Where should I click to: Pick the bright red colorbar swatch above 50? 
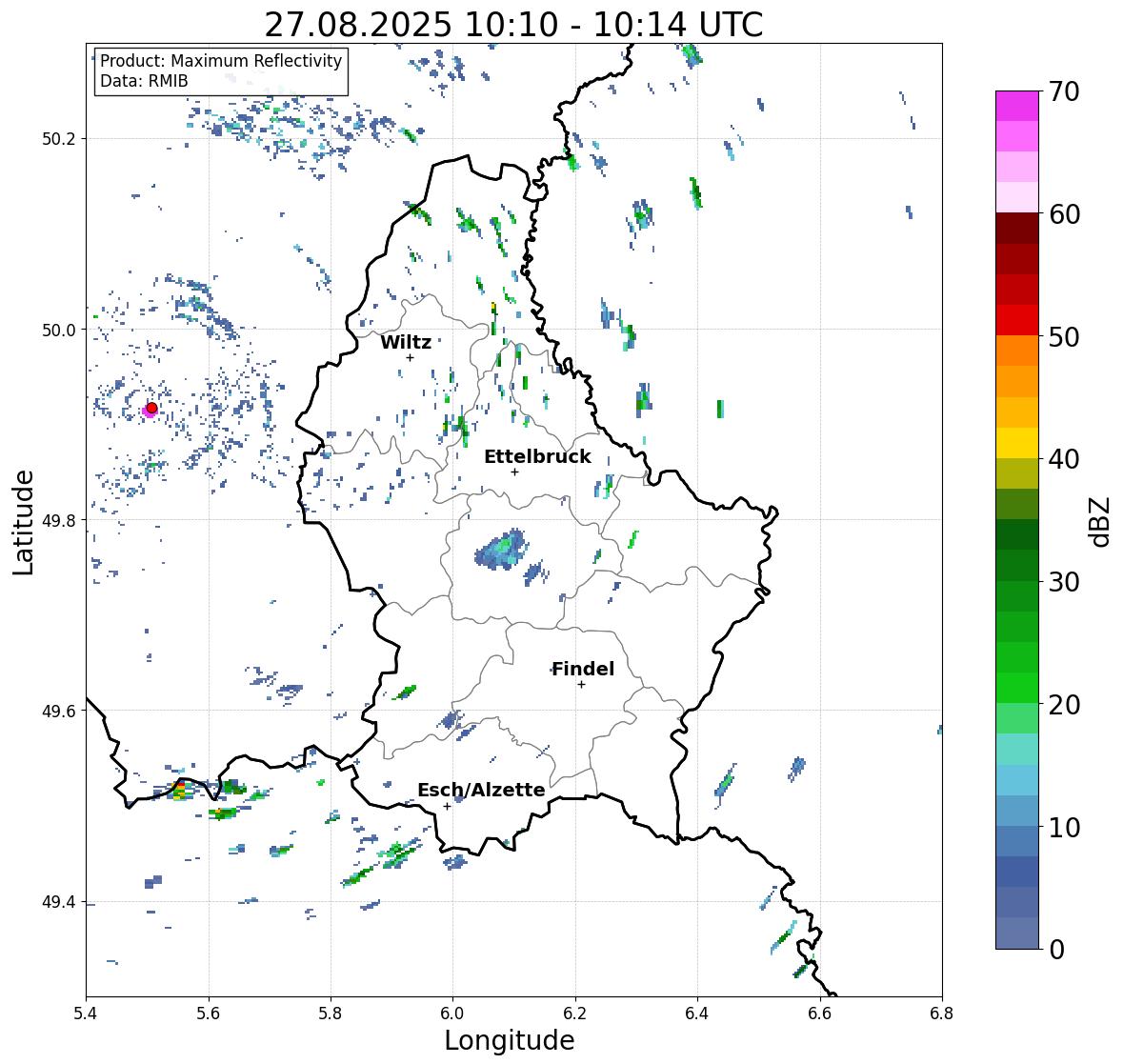tap(1017, 320)
